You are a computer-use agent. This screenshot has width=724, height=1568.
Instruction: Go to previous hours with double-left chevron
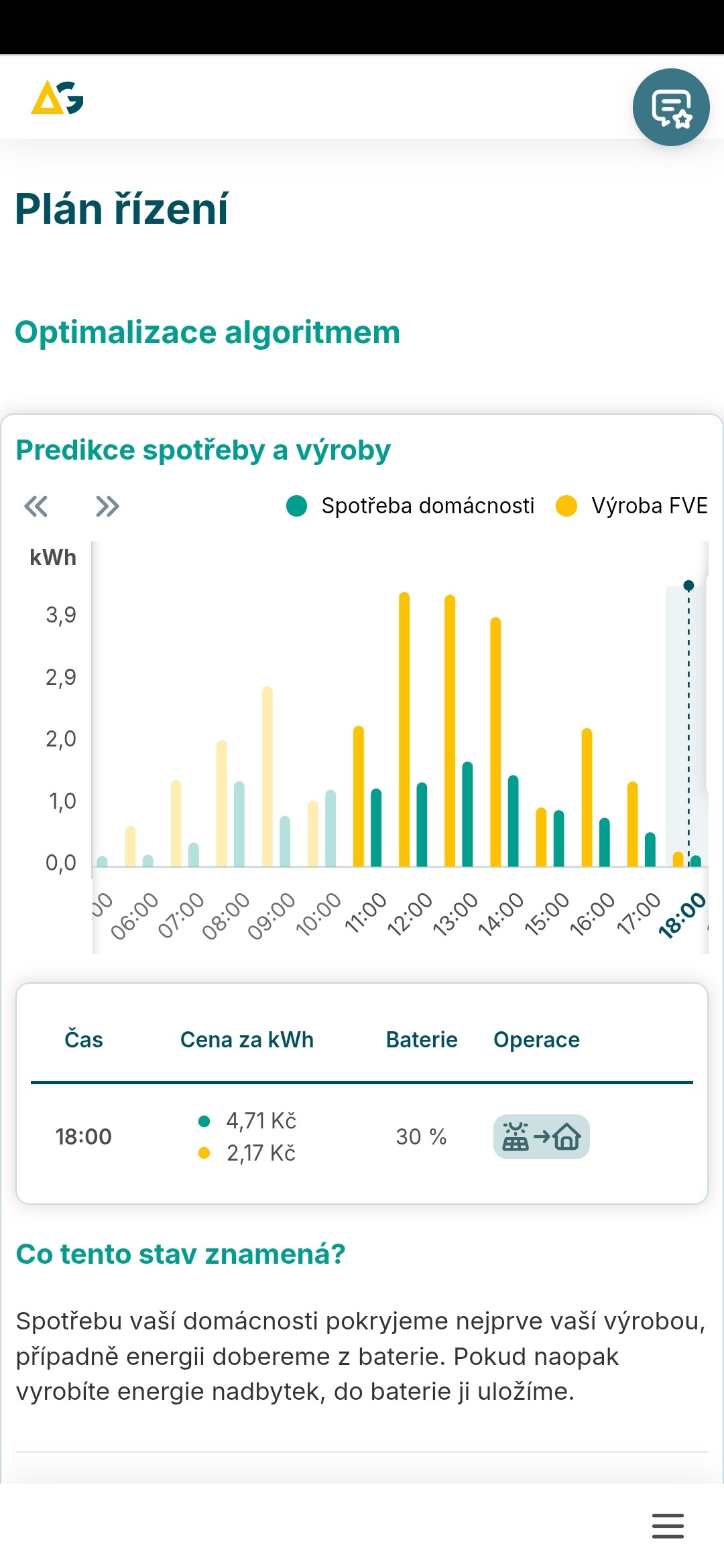coord(36,507)
